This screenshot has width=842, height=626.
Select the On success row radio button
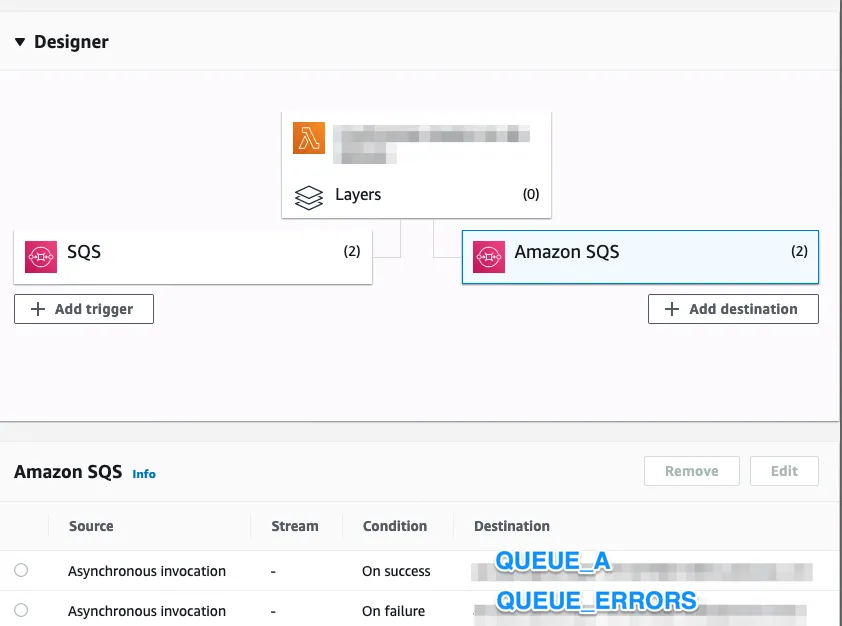[x=21, y=570]
